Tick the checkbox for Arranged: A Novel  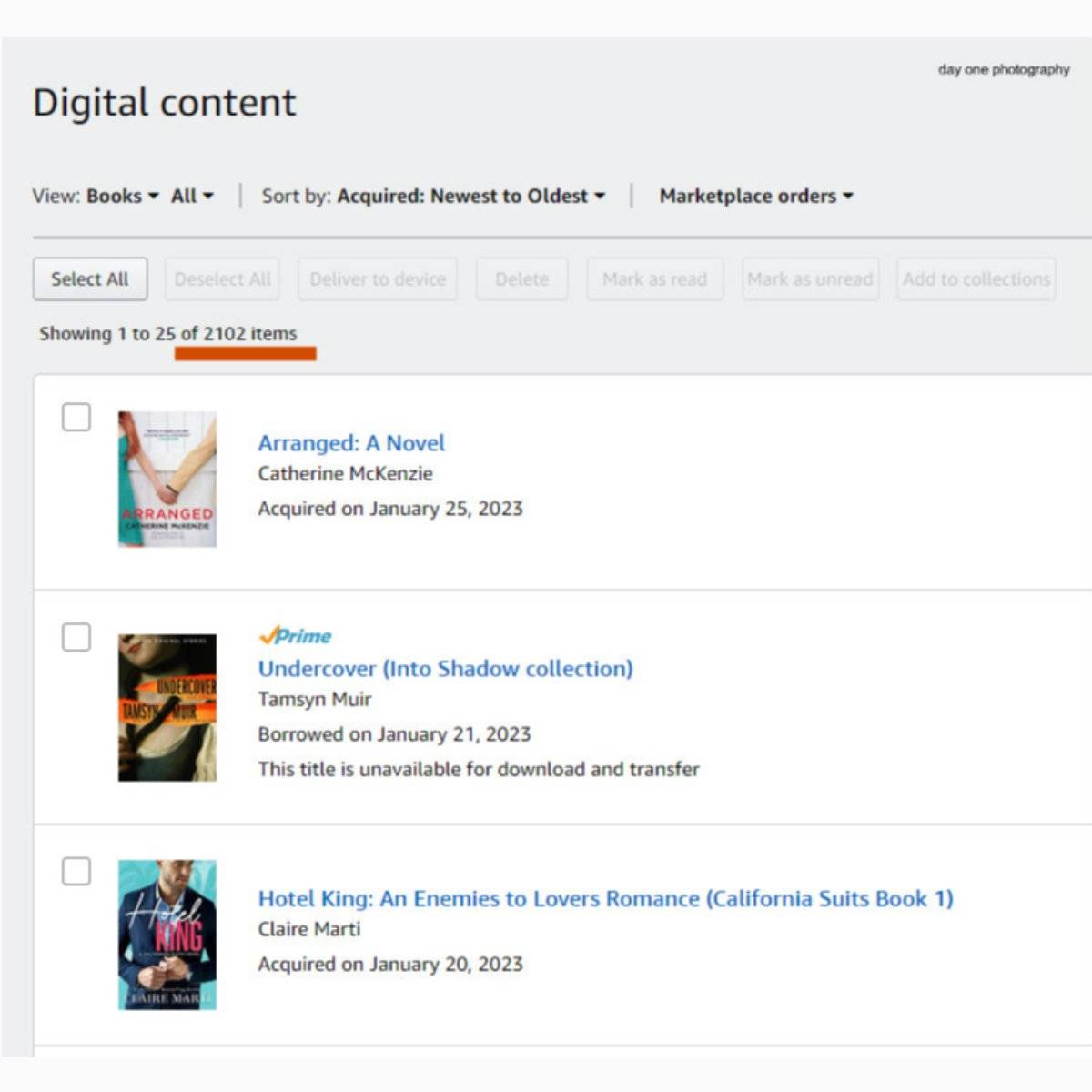click(76, 418)
